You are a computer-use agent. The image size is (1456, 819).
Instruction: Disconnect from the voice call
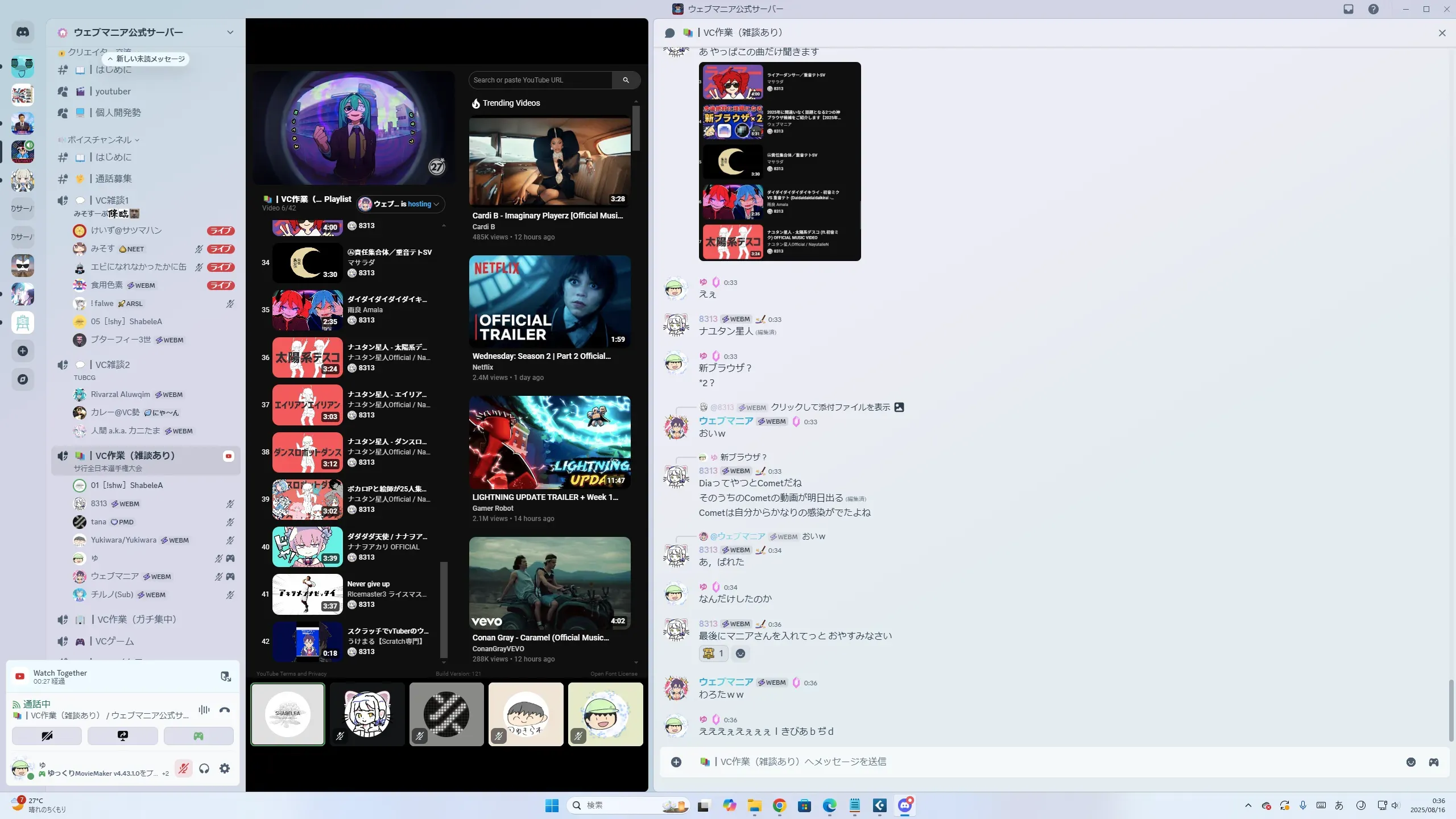(x=225, y=710)
